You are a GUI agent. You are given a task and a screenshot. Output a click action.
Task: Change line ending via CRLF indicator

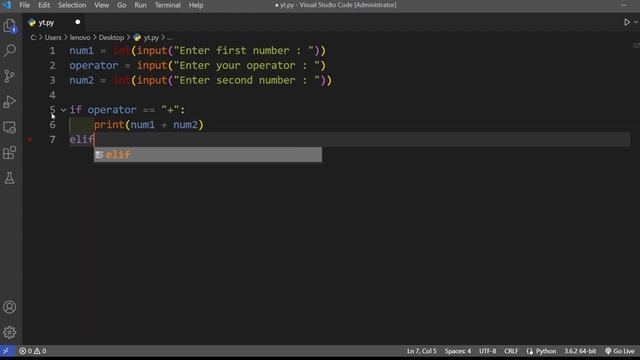coord(511,351)
